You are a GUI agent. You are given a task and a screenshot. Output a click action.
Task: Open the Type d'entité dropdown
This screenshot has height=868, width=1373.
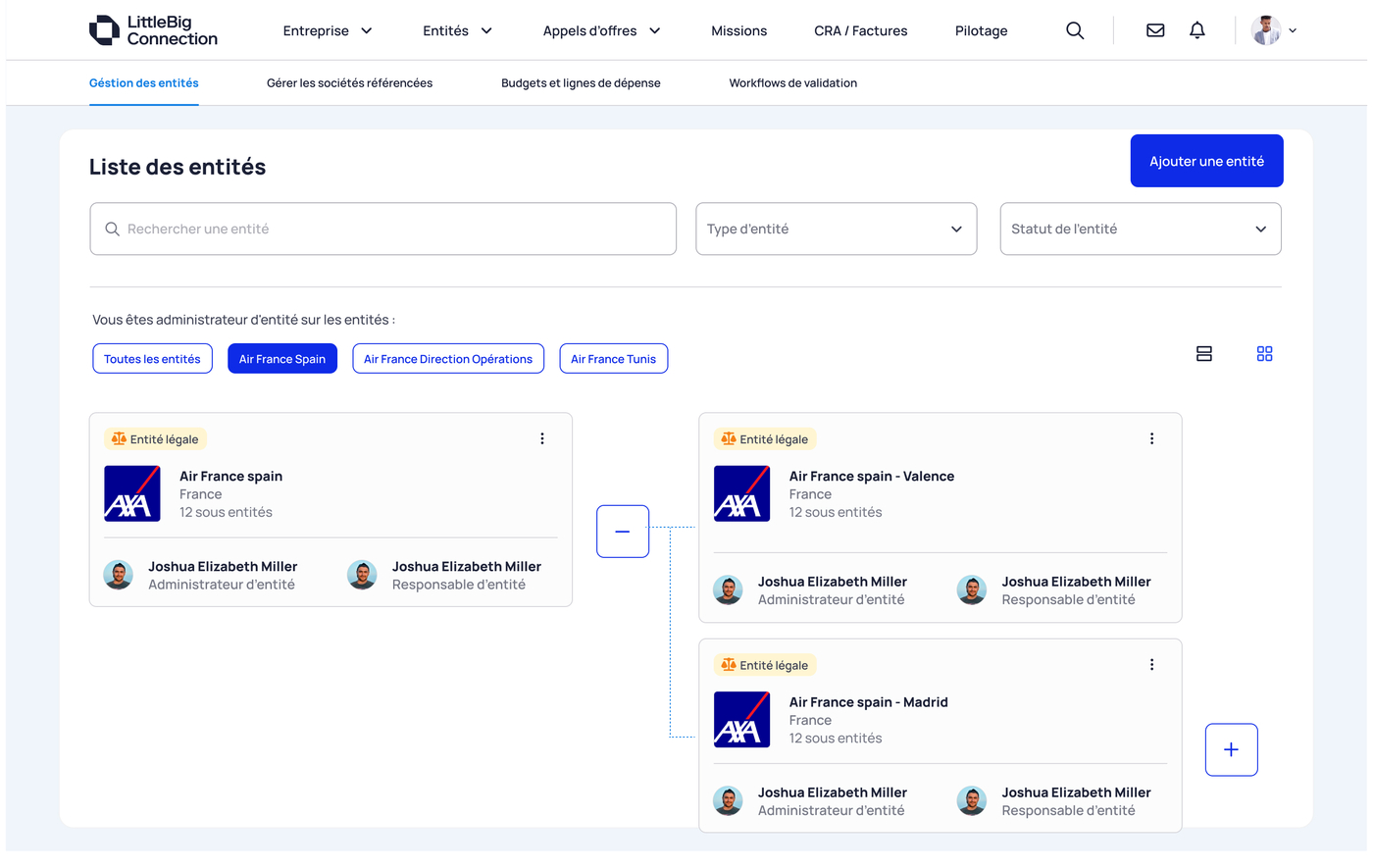(x=837, y=229)
